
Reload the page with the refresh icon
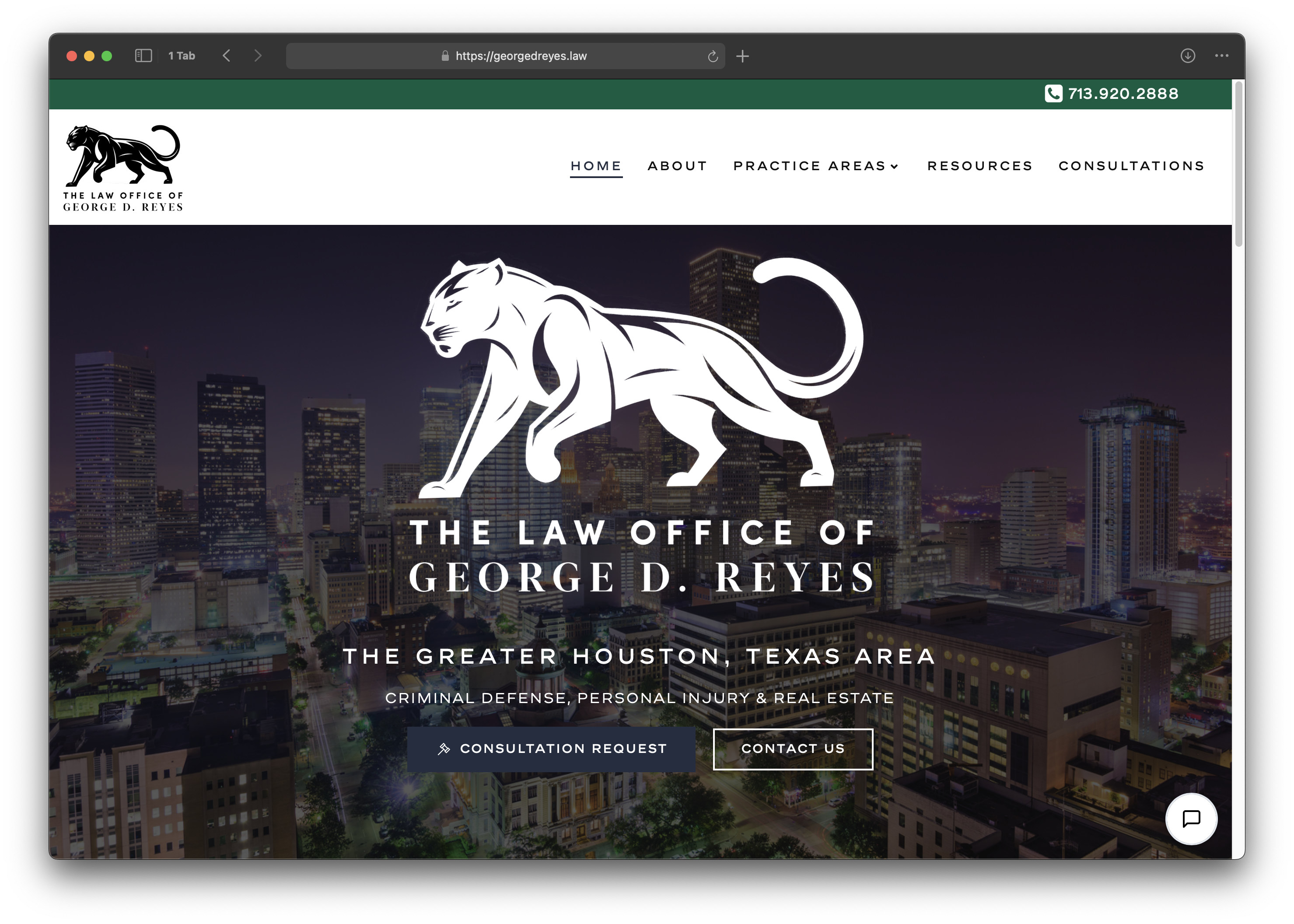(713, 56)
